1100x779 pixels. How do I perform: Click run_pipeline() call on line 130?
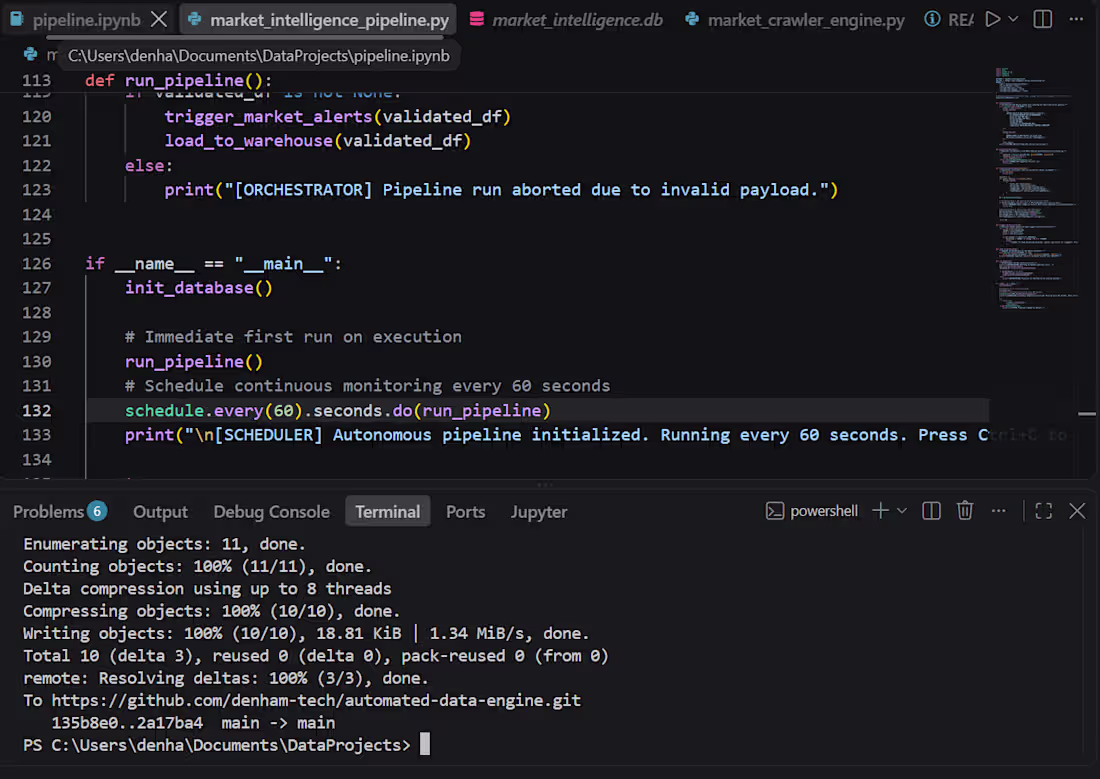pyautogui.click(x=194, y=361)
